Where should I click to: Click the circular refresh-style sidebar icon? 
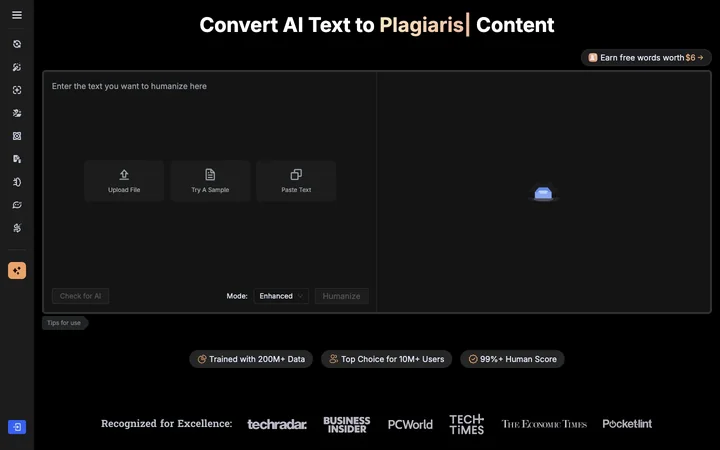17,44
